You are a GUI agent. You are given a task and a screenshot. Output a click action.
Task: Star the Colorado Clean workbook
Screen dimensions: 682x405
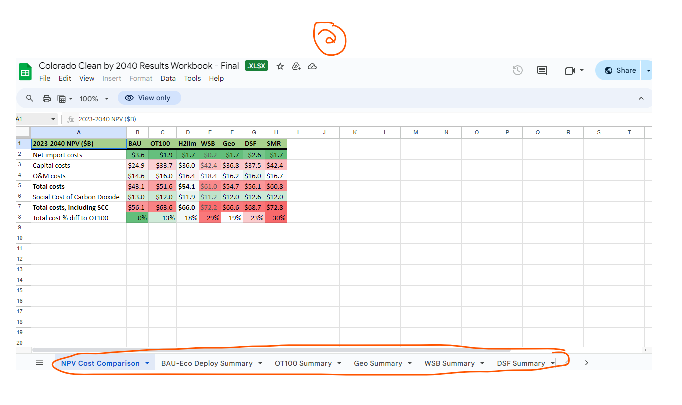click(280, 66)
